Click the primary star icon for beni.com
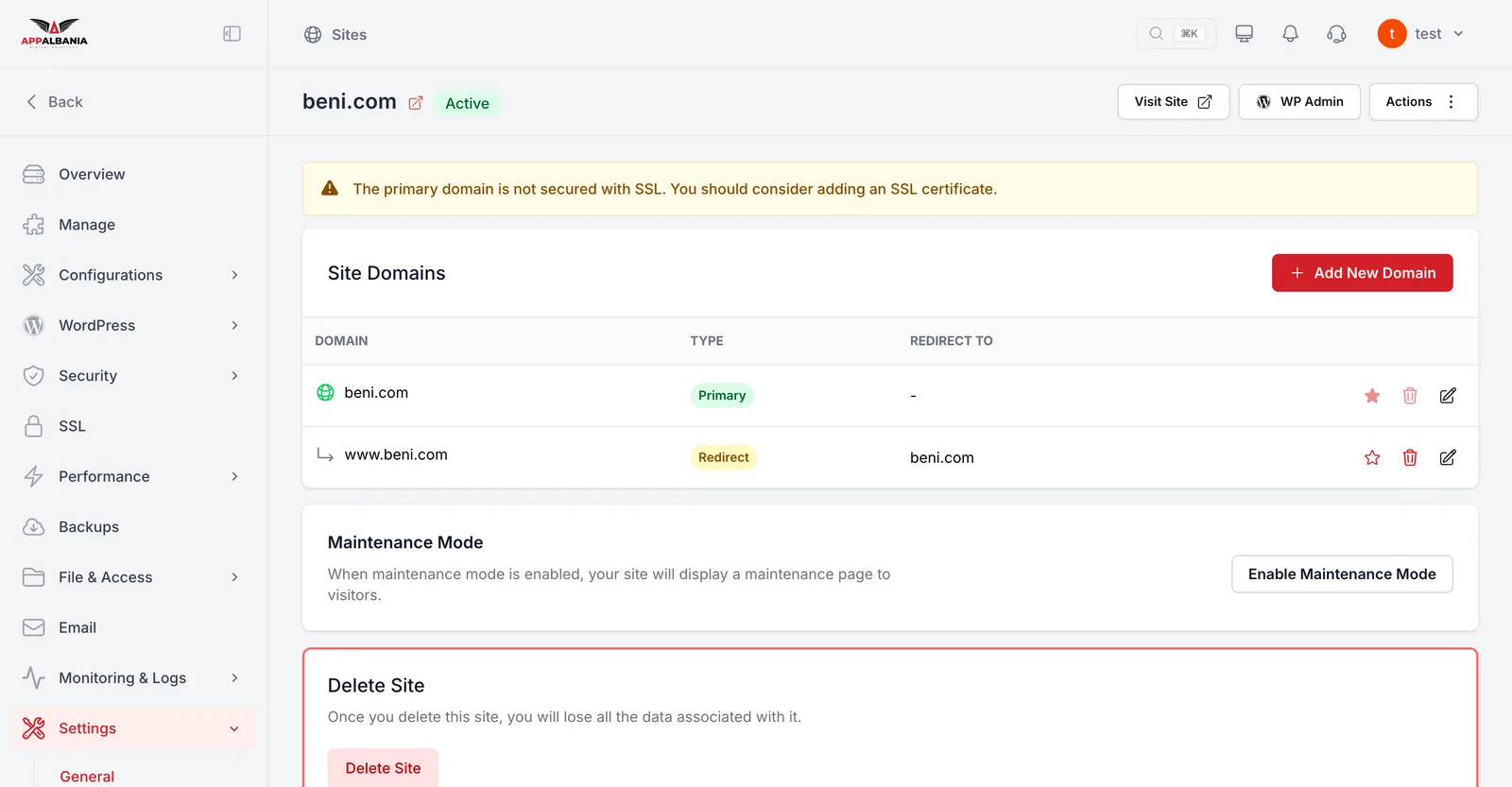 tap(1372, 396)
